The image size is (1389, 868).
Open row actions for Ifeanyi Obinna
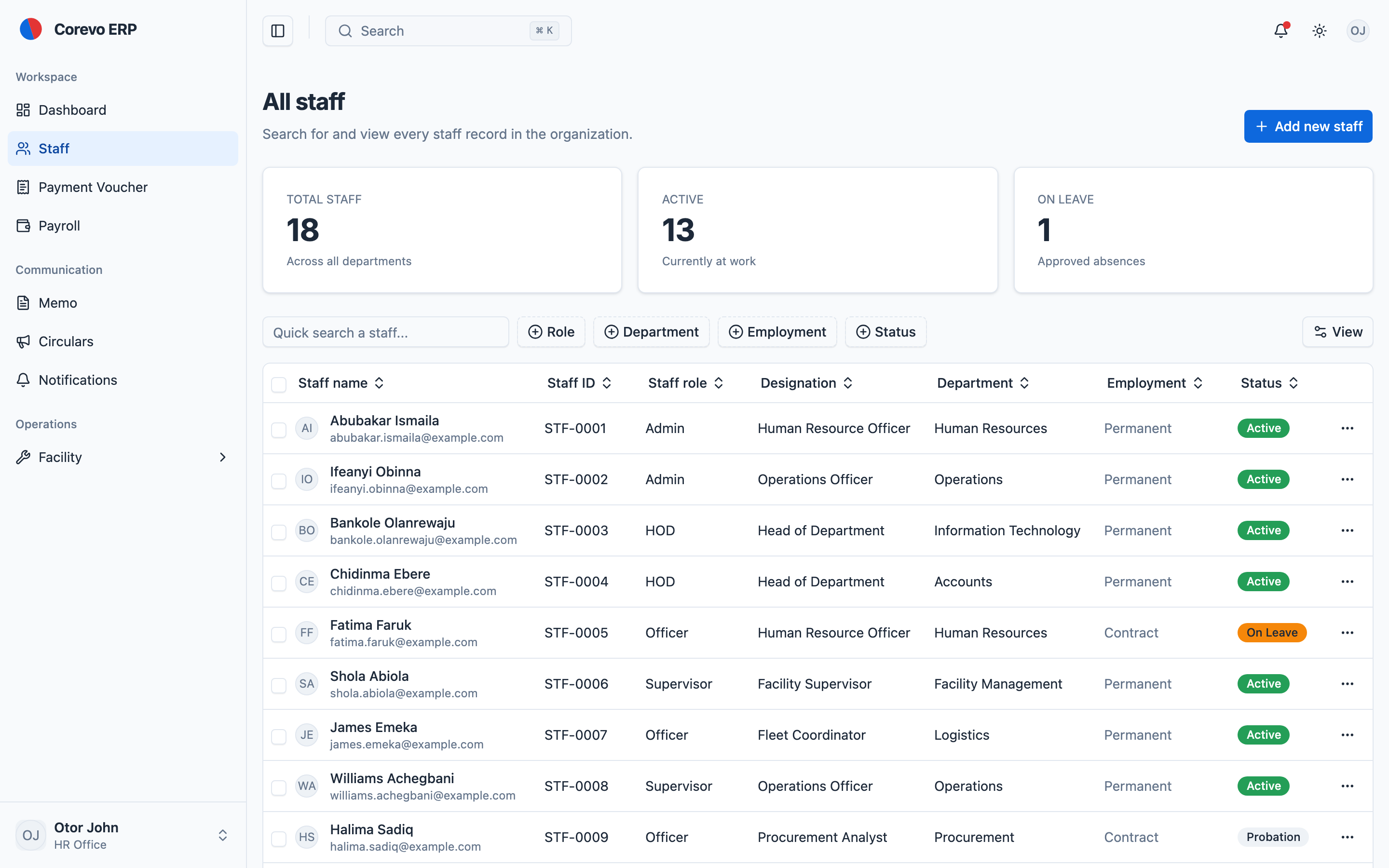coord(1348,479)
